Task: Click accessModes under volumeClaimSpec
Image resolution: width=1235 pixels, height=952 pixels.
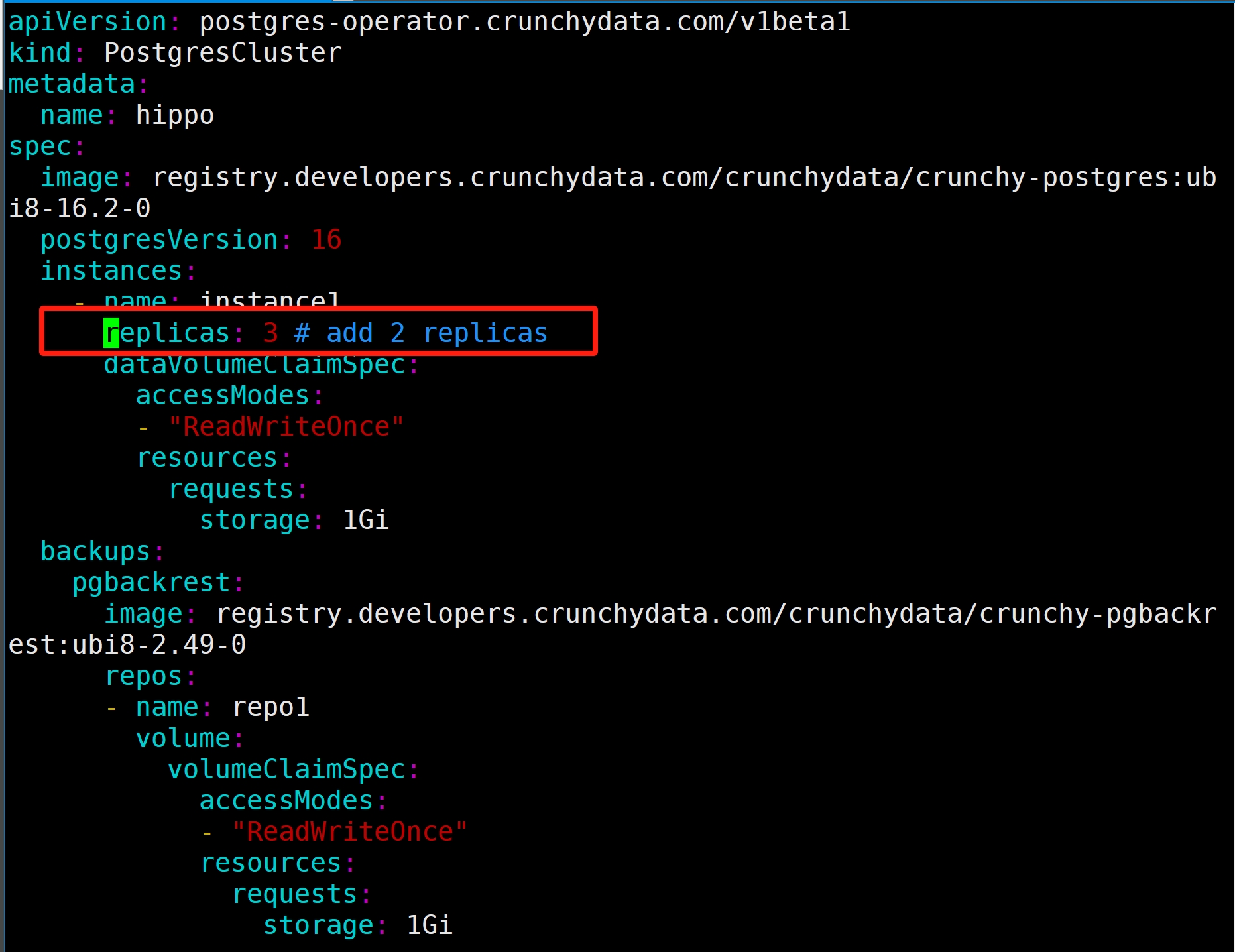Action: tap(286, 801)
